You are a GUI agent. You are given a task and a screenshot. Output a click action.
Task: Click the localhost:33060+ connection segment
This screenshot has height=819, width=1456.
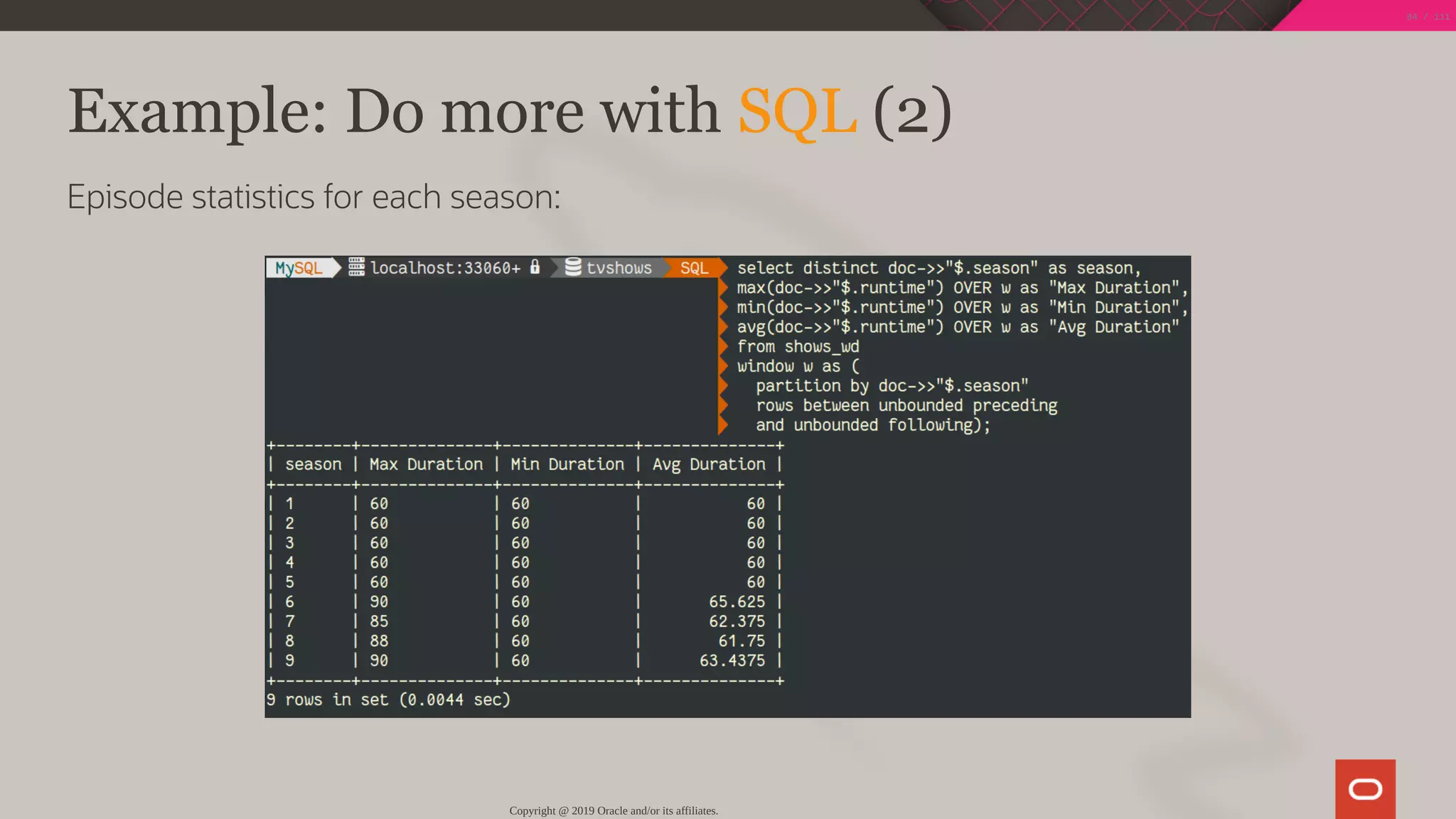[445, 268]
